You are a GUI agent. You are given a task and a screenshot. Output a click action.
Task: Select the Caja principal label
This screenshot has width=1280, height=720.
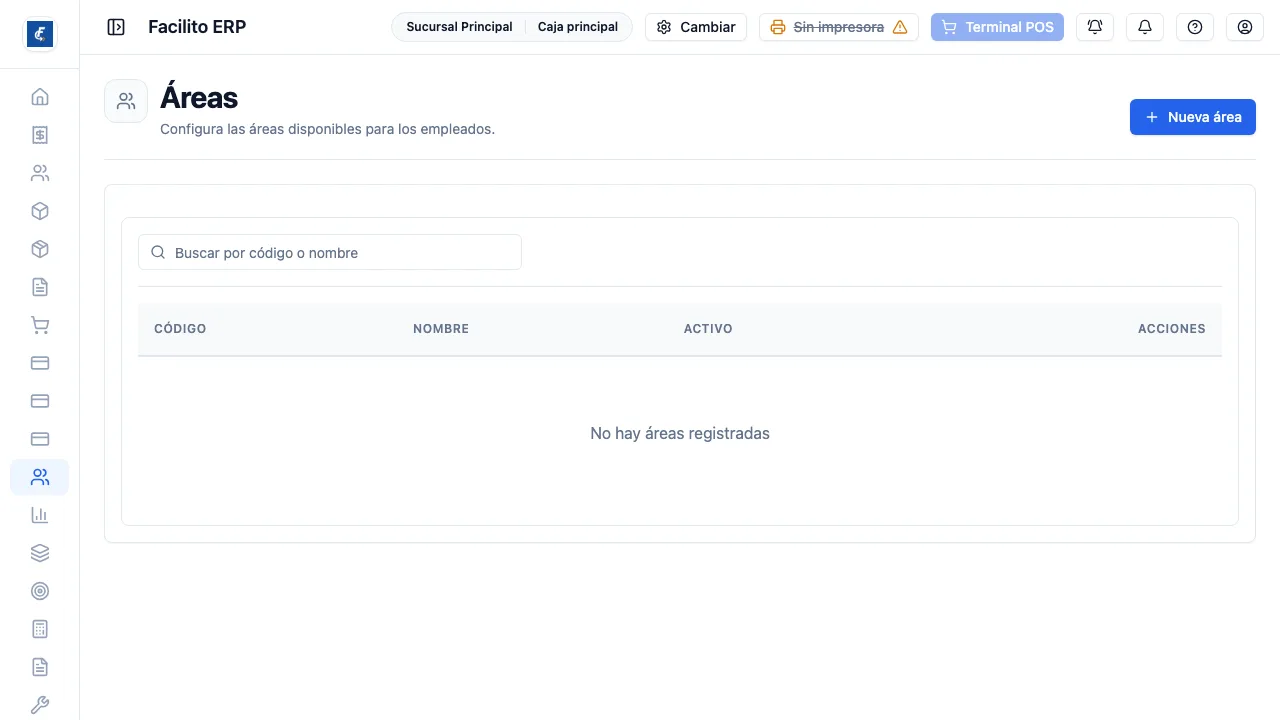578,27
